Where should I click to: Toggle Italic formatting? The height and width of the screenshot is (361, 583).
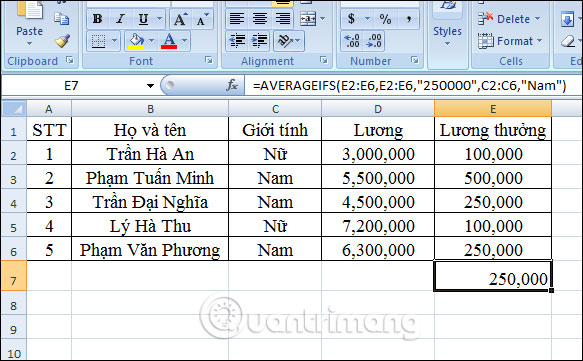(x=120, y=19)
